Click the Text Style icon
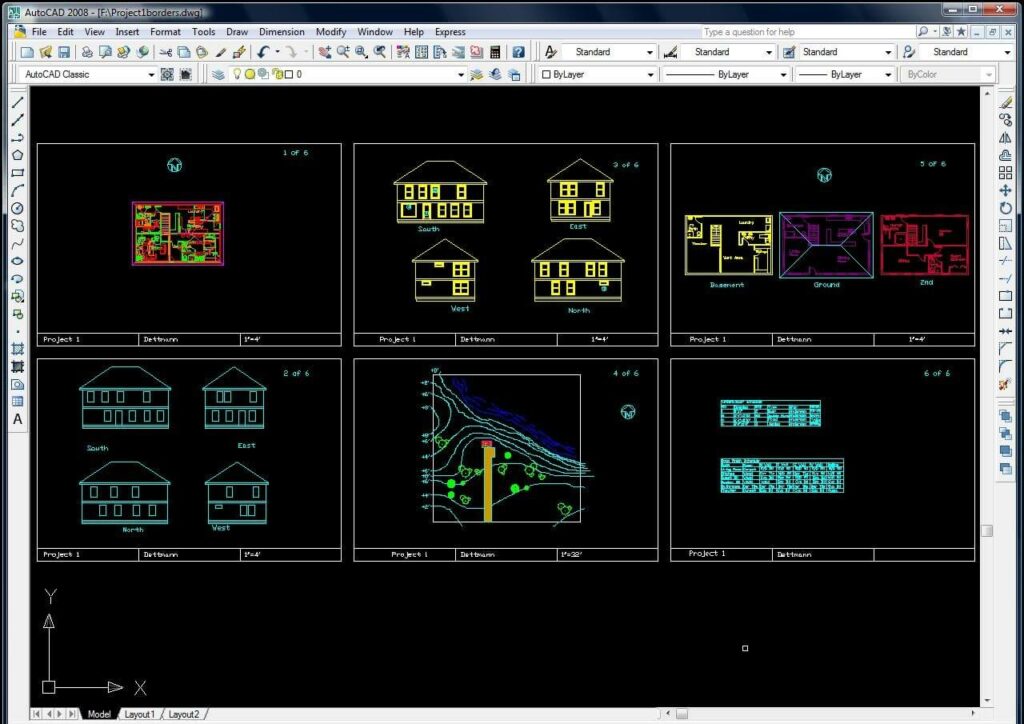This screenshot has width=1024, height=724. coord(551,52)
